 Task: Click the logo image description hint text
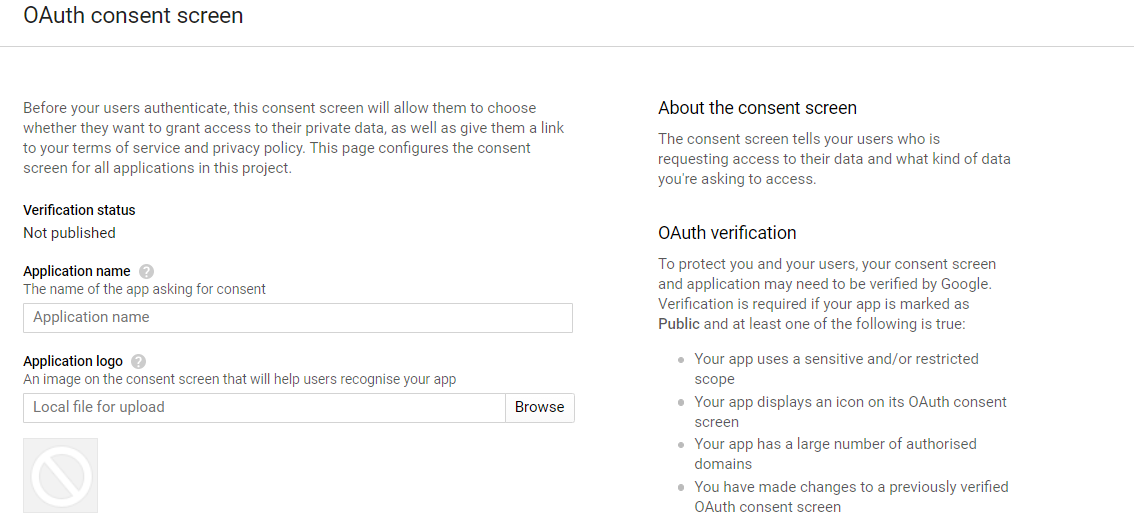239,379
